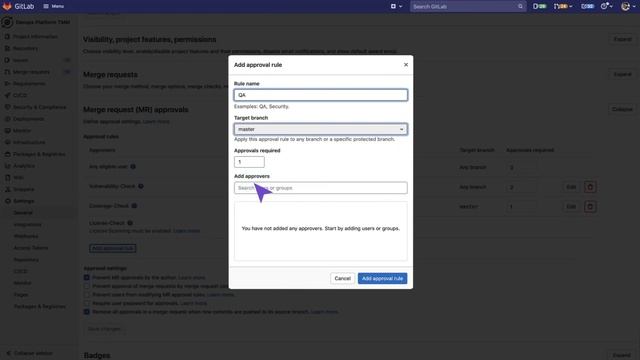Open the user avatar menu

pyautogui.click(x=627, y=6)
